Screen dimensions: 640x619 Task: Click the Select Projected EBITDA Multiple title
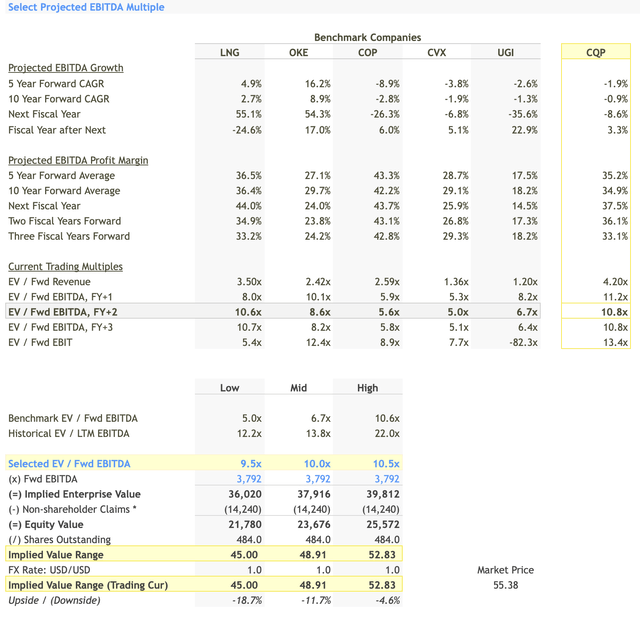86,7
